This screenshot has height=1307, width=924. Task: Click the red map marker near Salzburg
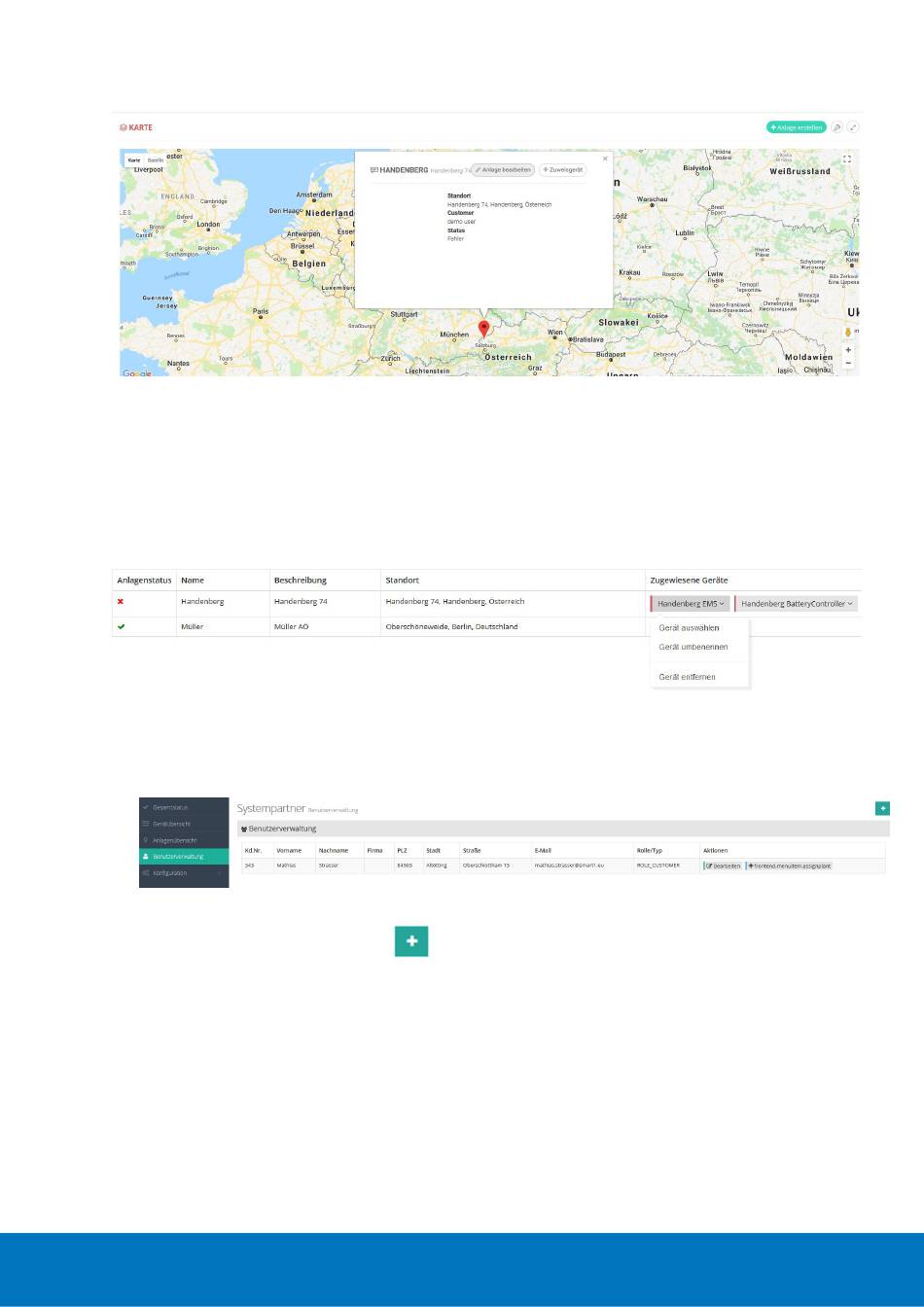(x=484, y=329)
